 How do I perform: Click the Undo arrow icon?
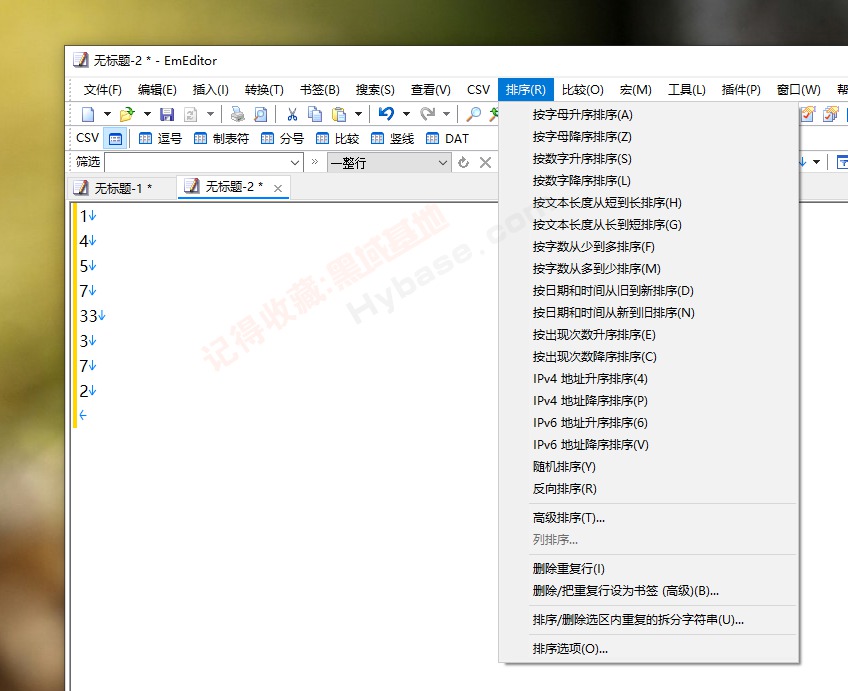coord(386,114)
